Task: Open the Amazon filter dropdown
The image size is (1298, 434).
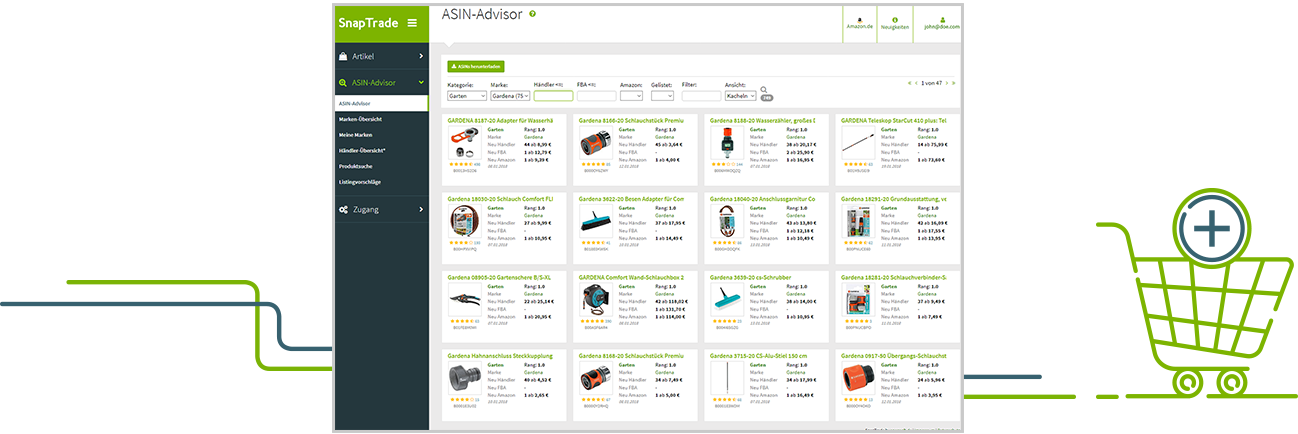Action: coord(632,96)
